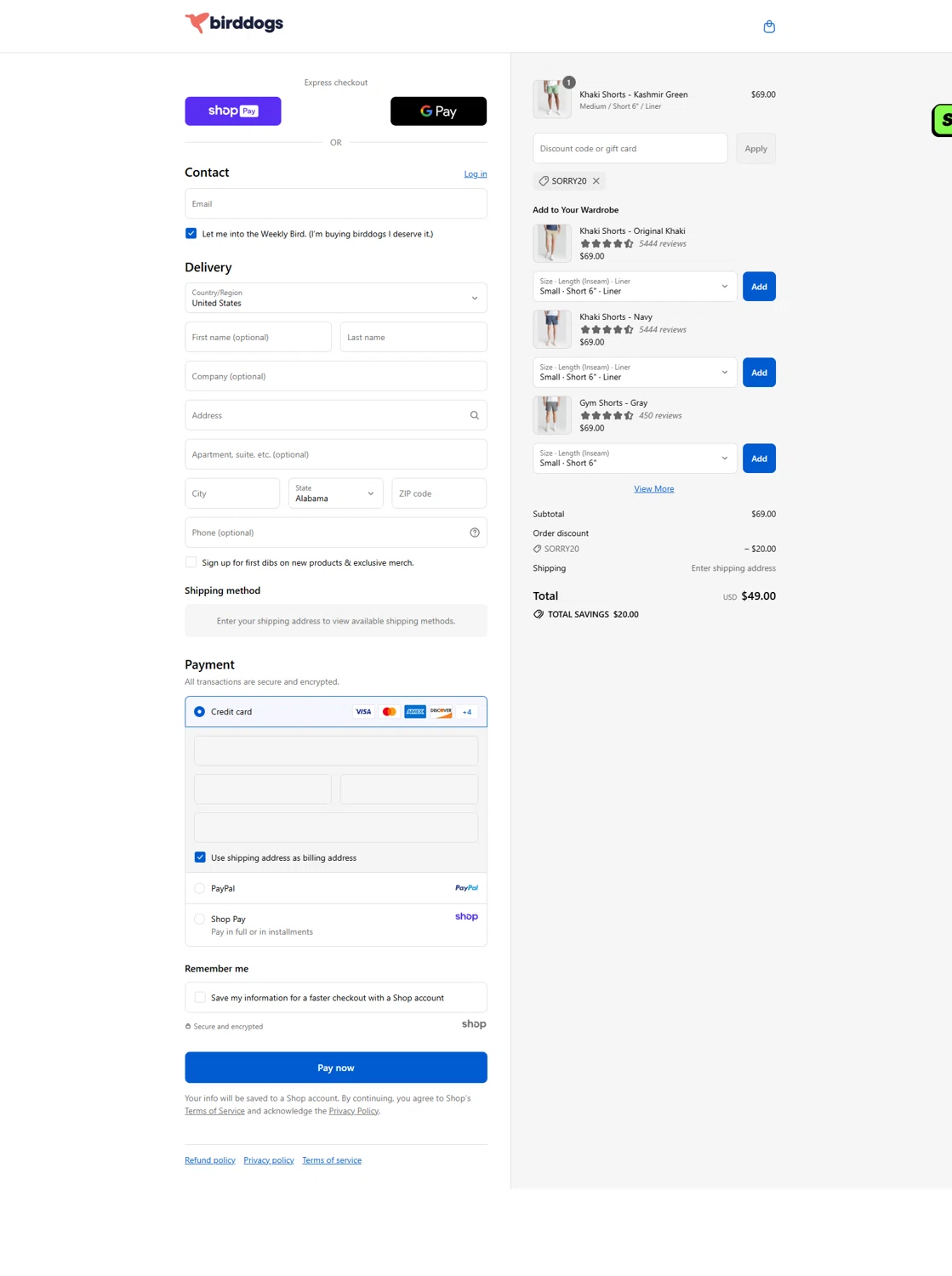Add Gym Shorts Gray to order
The width and height of the screenshot is (952, 1276).
(759, 459)
